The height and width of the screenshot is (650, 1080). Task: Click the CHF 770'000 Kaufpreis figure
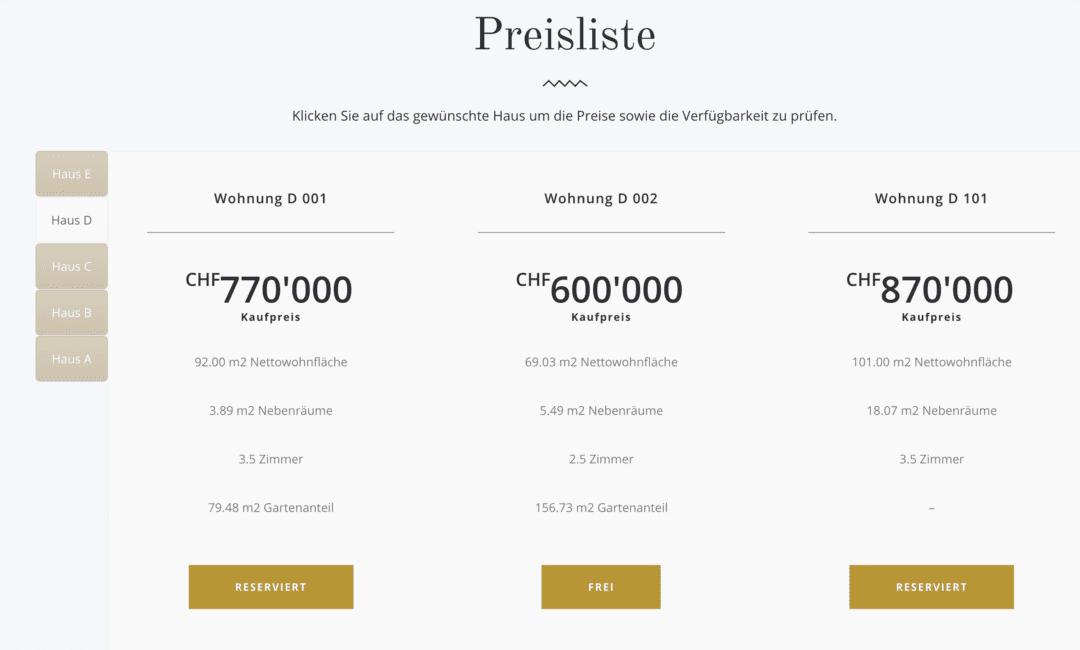270,289
